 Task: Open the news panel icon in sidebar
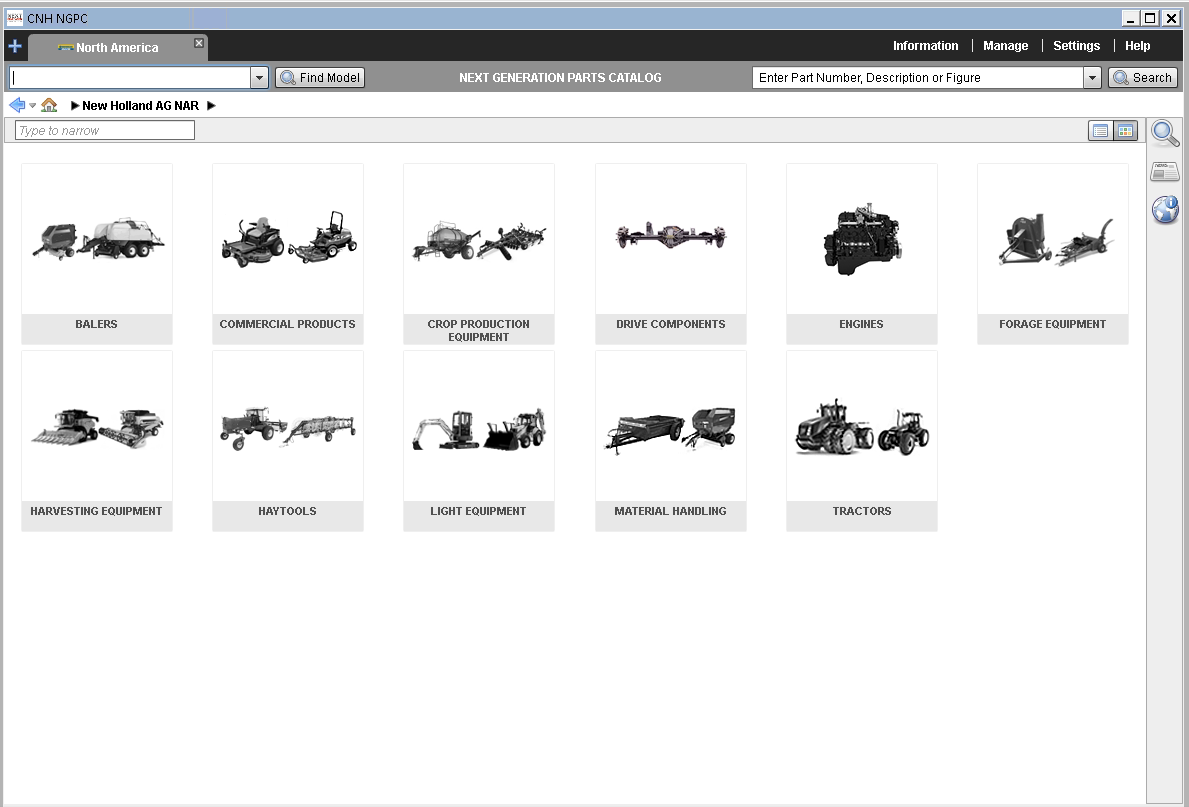point(1165,171)
